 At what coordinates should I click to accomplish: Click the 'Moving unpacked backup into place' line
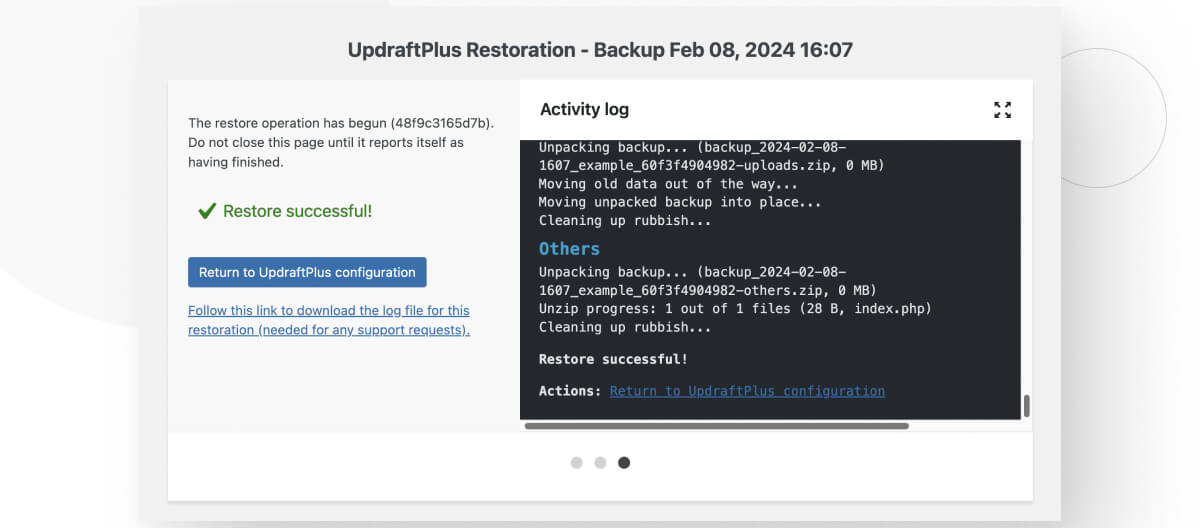(x=680, y=202)
